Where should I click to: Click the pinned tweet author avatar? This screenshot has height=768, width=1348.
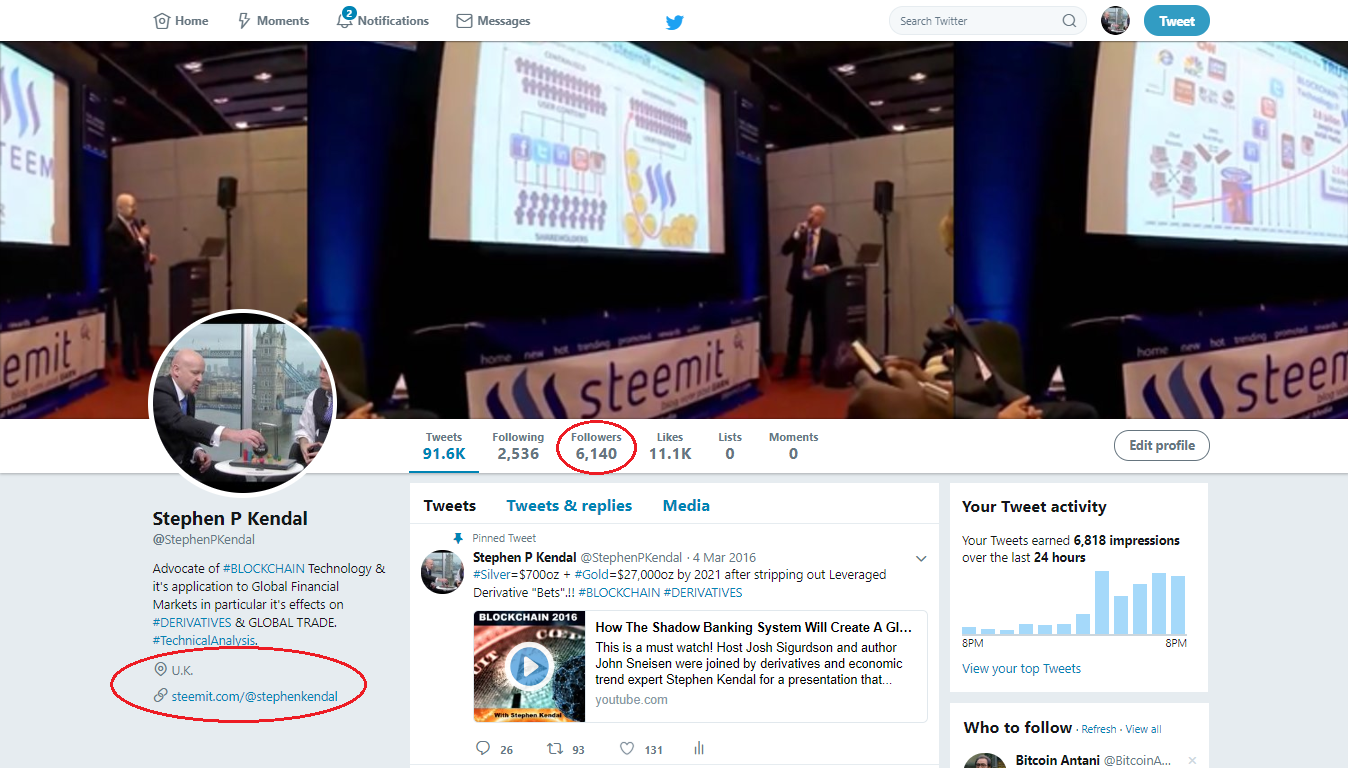tap(442, 571)
